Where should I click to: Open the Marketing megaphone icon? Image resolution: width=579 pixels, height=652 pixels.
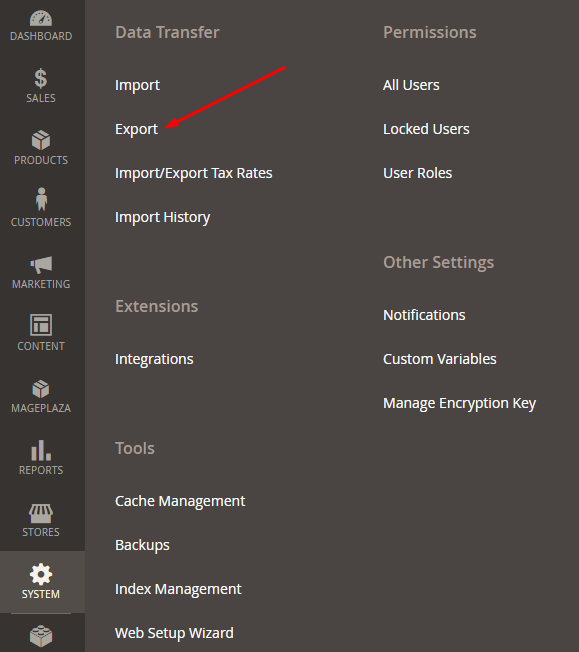click(41, 265)
